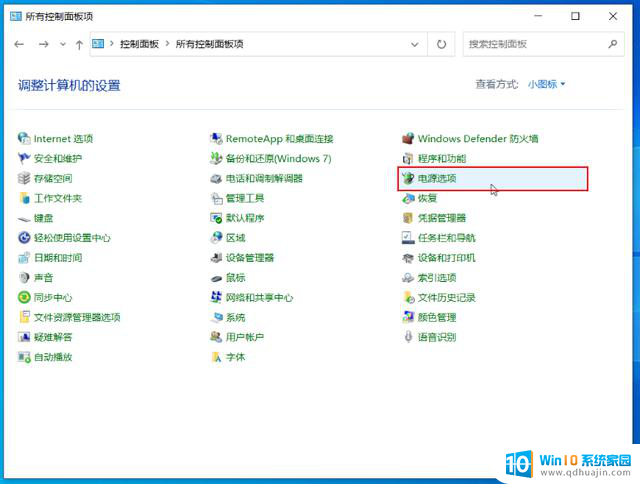Open 字体 link
The height and width of the screenshot is (484, 640).
click(x=236, y=357)
